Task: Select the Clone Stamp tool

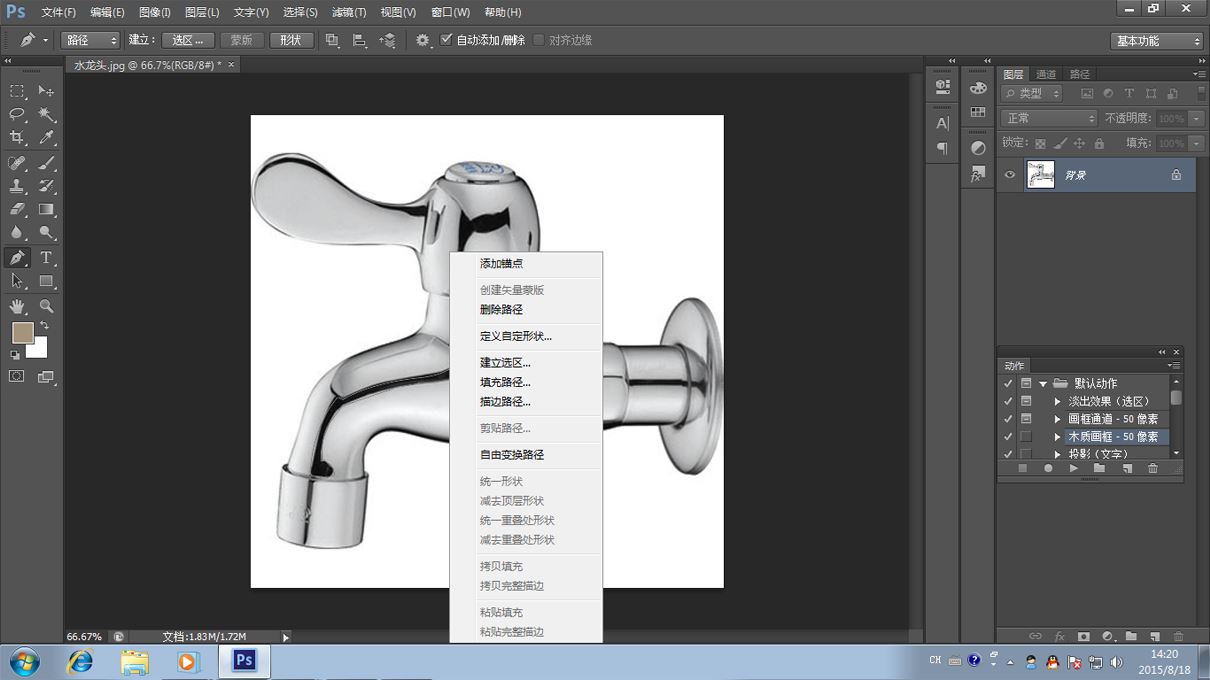Action: [17, 186]
